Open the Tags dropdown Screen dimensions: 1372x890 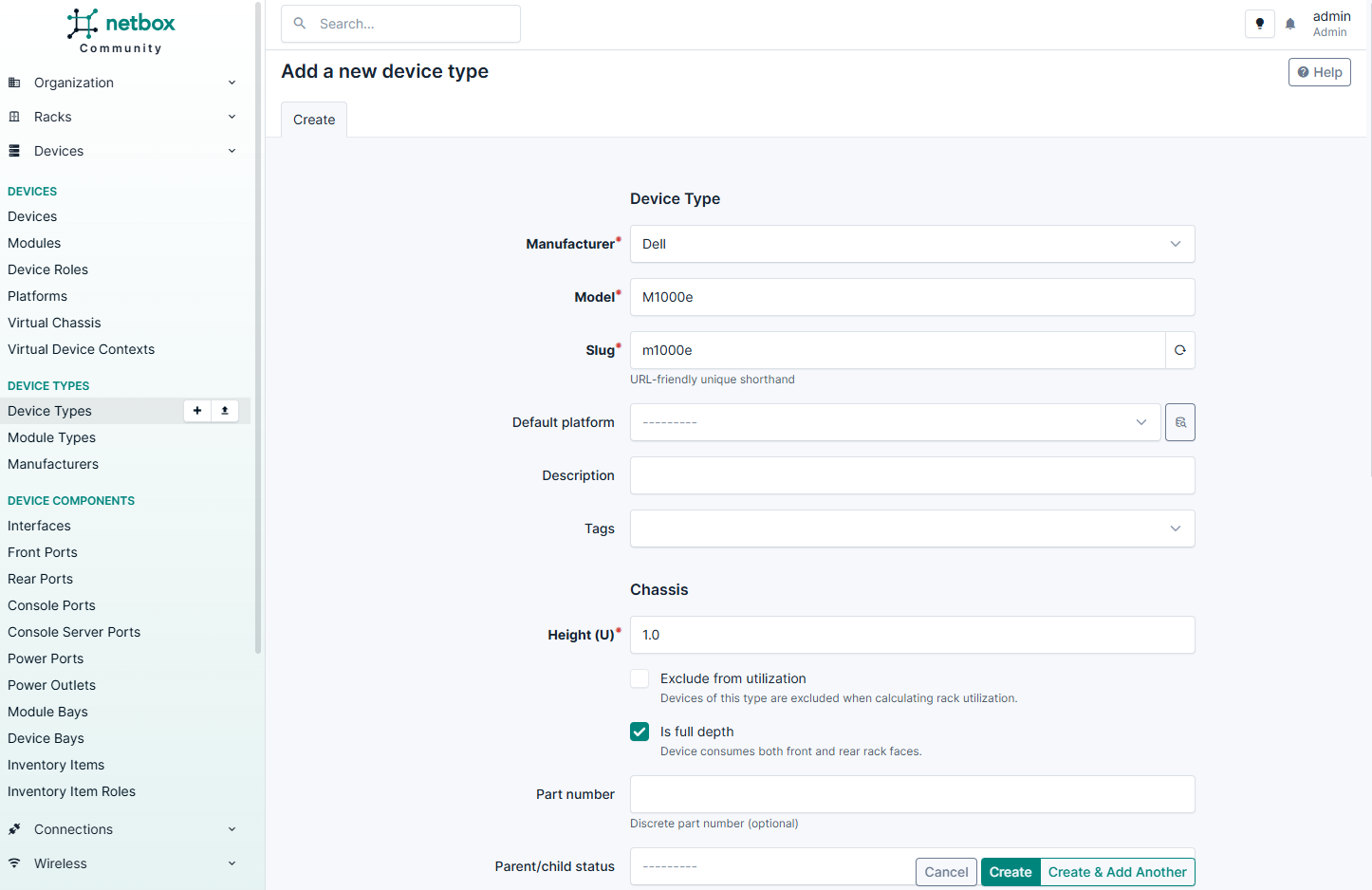click(x=911, y=528)
